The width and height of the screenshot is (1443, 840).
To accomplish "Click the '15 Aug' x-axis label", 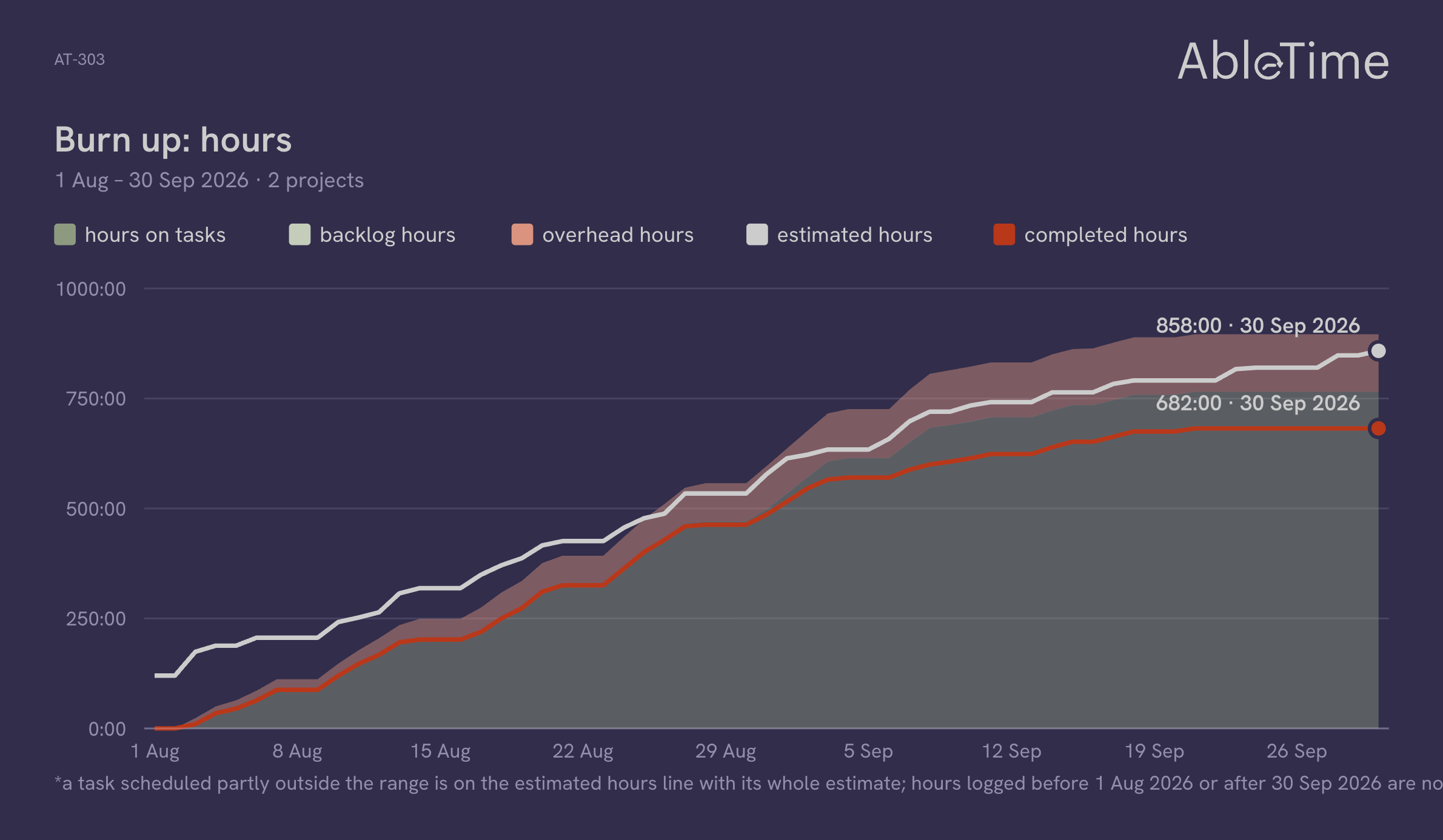I will click(441, 752).
